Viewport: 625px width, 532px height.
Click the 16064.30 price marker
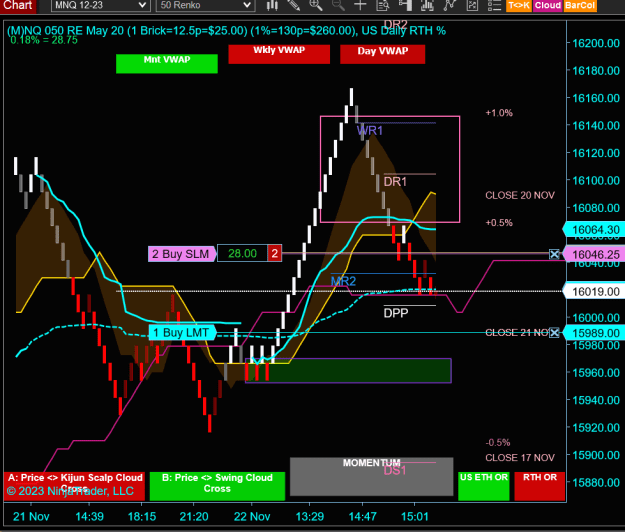click(594, 230)
